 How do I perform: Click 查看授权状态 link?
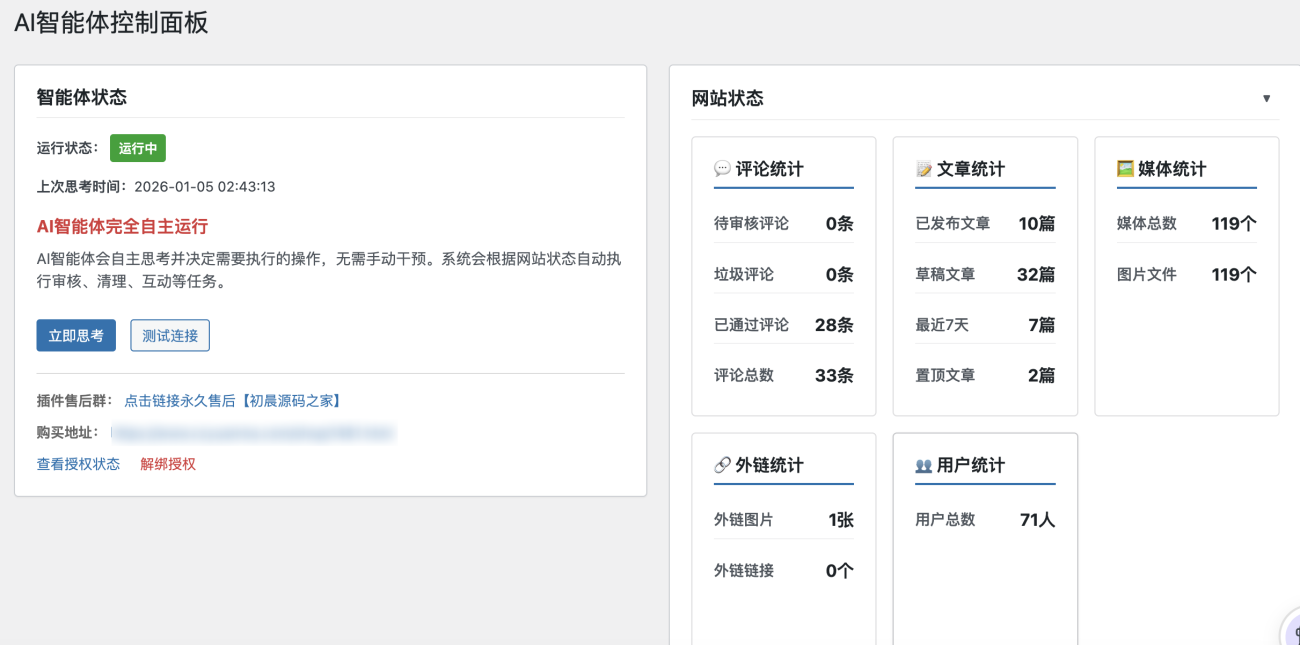78,464
